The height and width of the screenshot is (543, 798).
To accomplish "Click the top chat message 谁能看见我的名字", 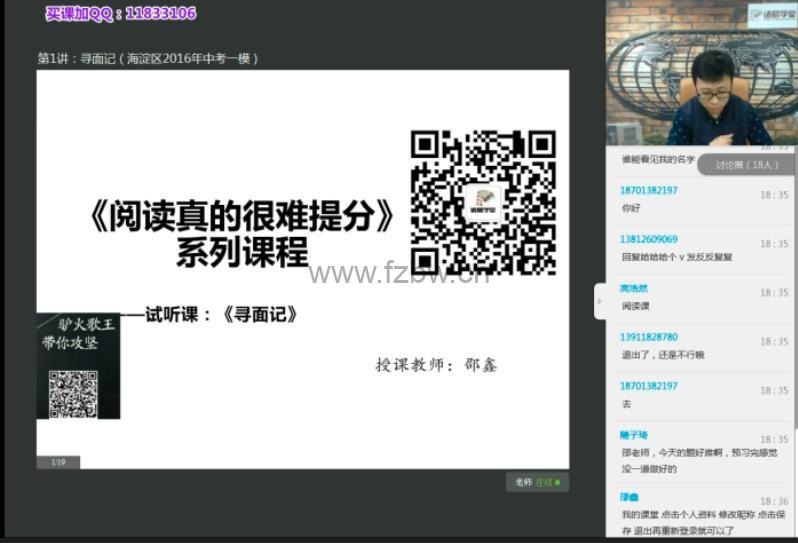I will 658,160.
